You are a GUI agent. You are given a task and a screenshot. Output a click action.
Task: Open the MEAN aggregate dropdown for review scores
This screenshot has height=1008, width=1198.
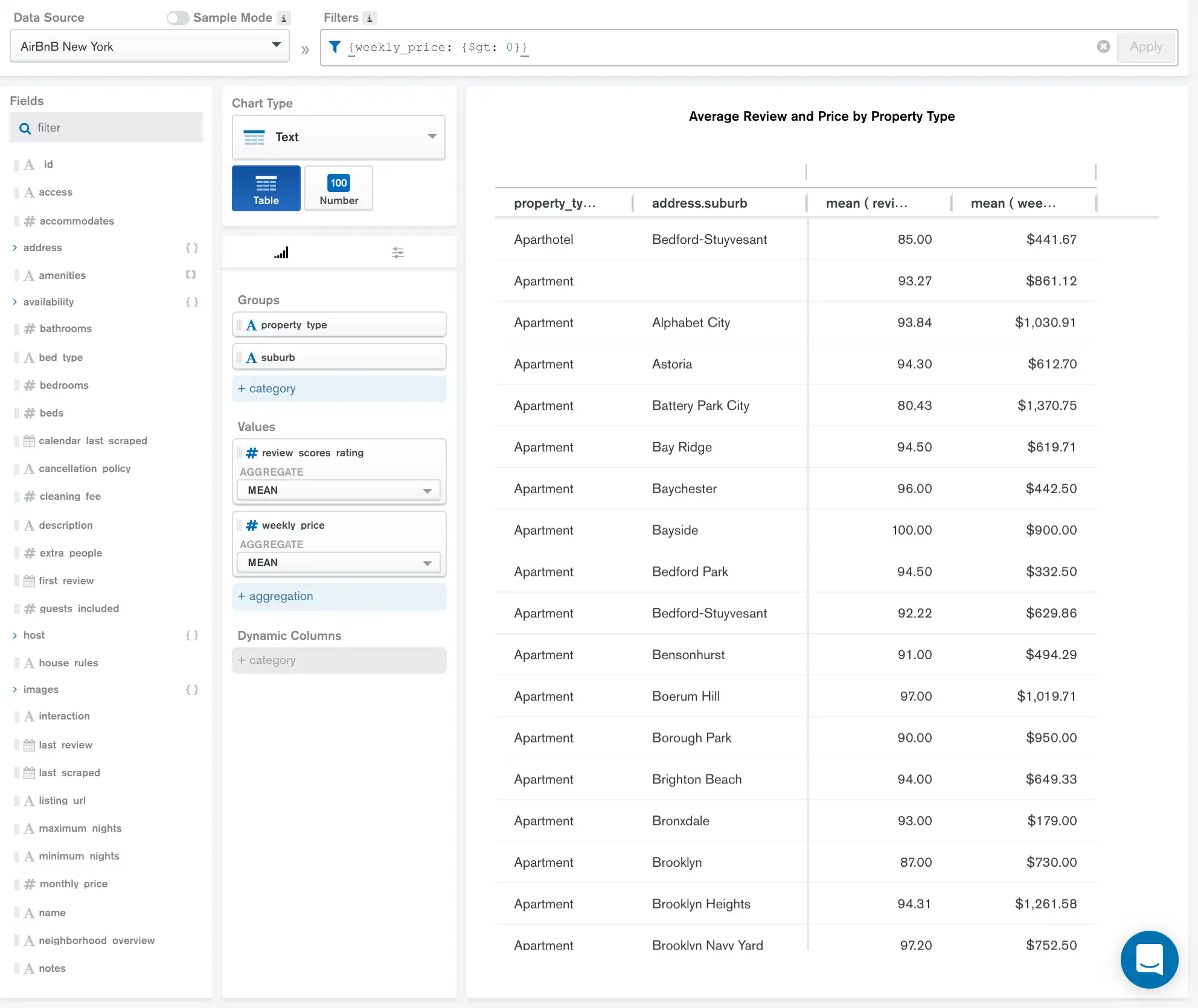pos(338,490)
